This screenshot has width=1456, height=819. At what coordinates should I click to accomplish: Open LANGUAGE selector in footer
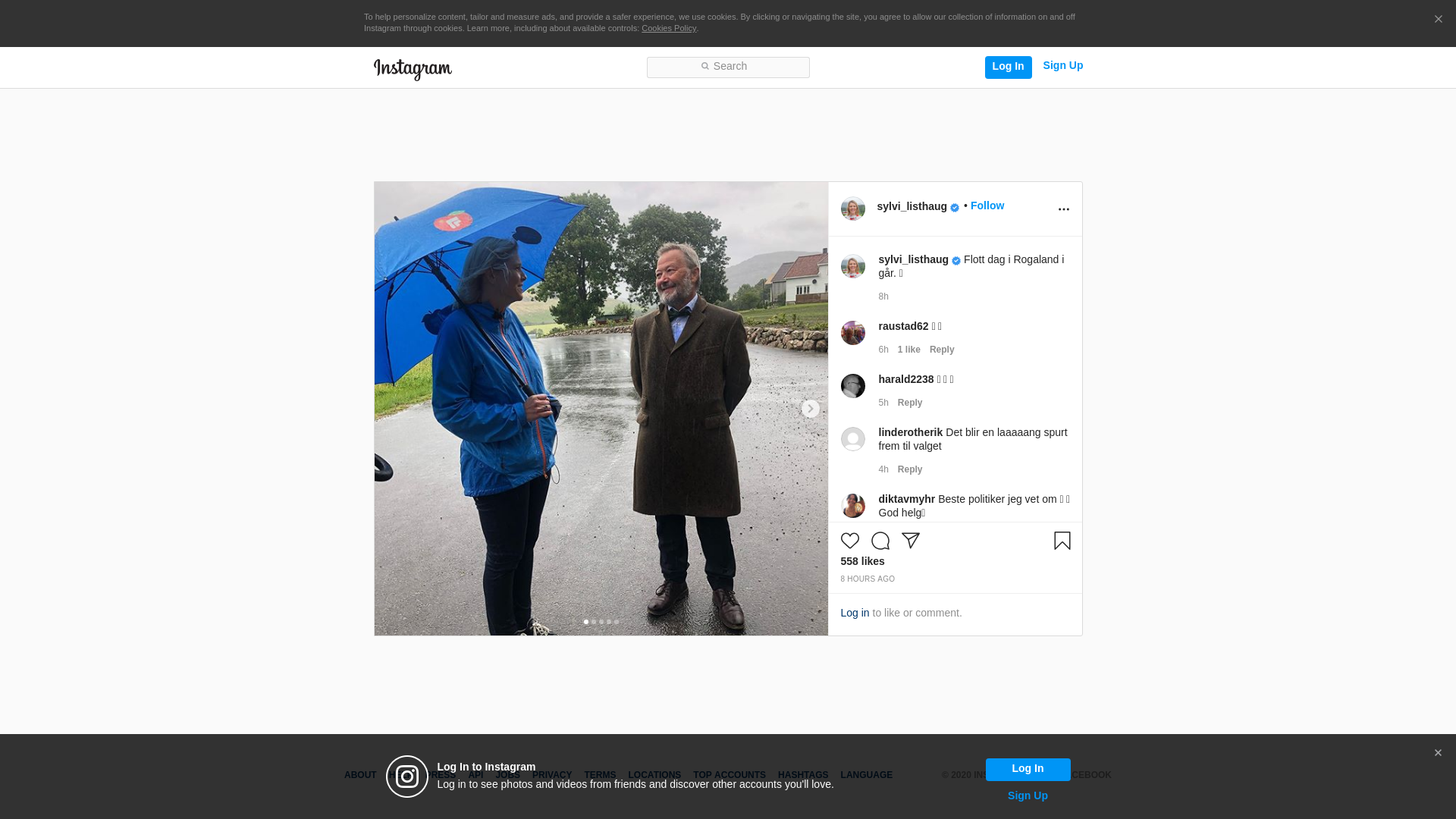867,775
